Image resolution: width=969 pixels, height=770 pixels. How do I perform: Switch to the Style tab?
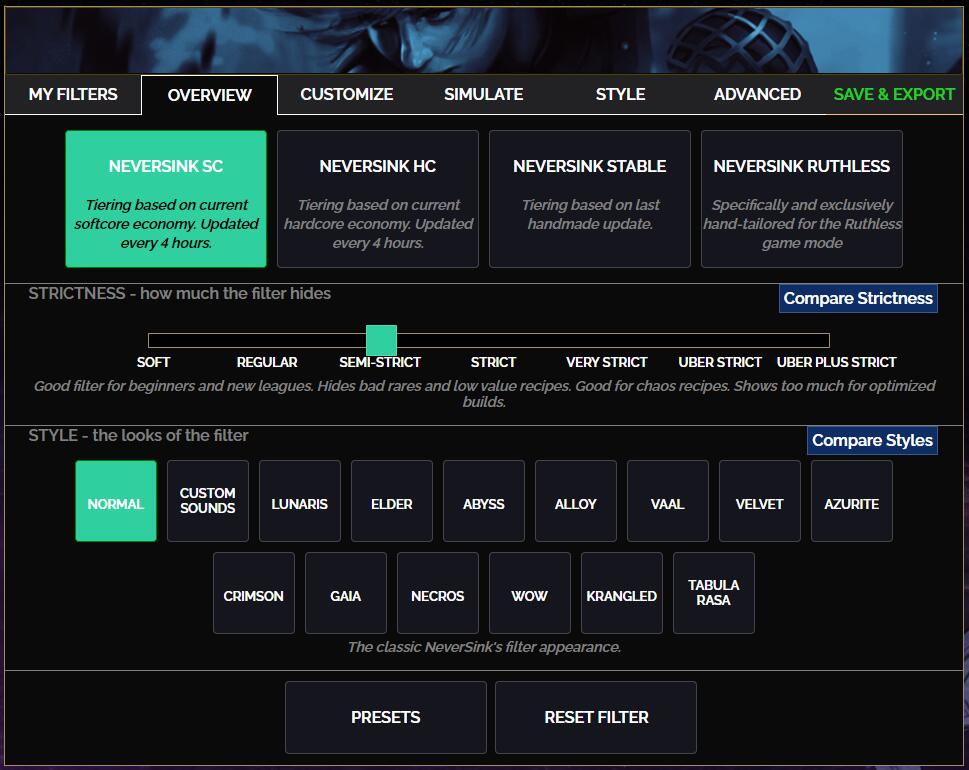[x=620, y=95]
